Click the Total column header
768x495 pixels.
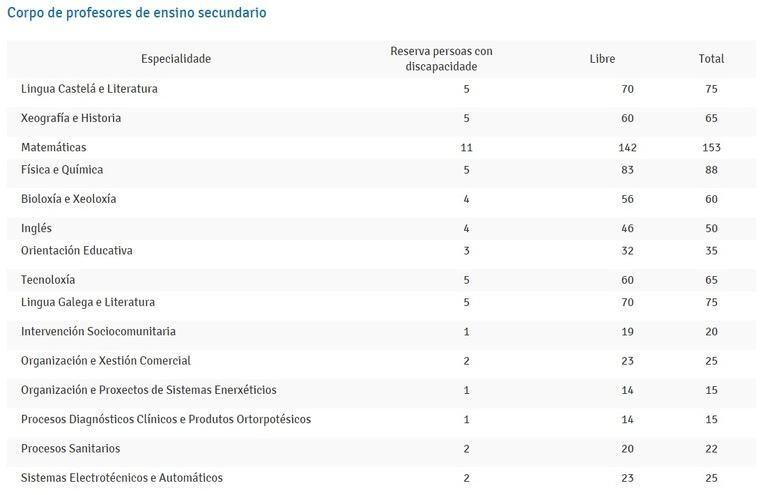[711, 59]
